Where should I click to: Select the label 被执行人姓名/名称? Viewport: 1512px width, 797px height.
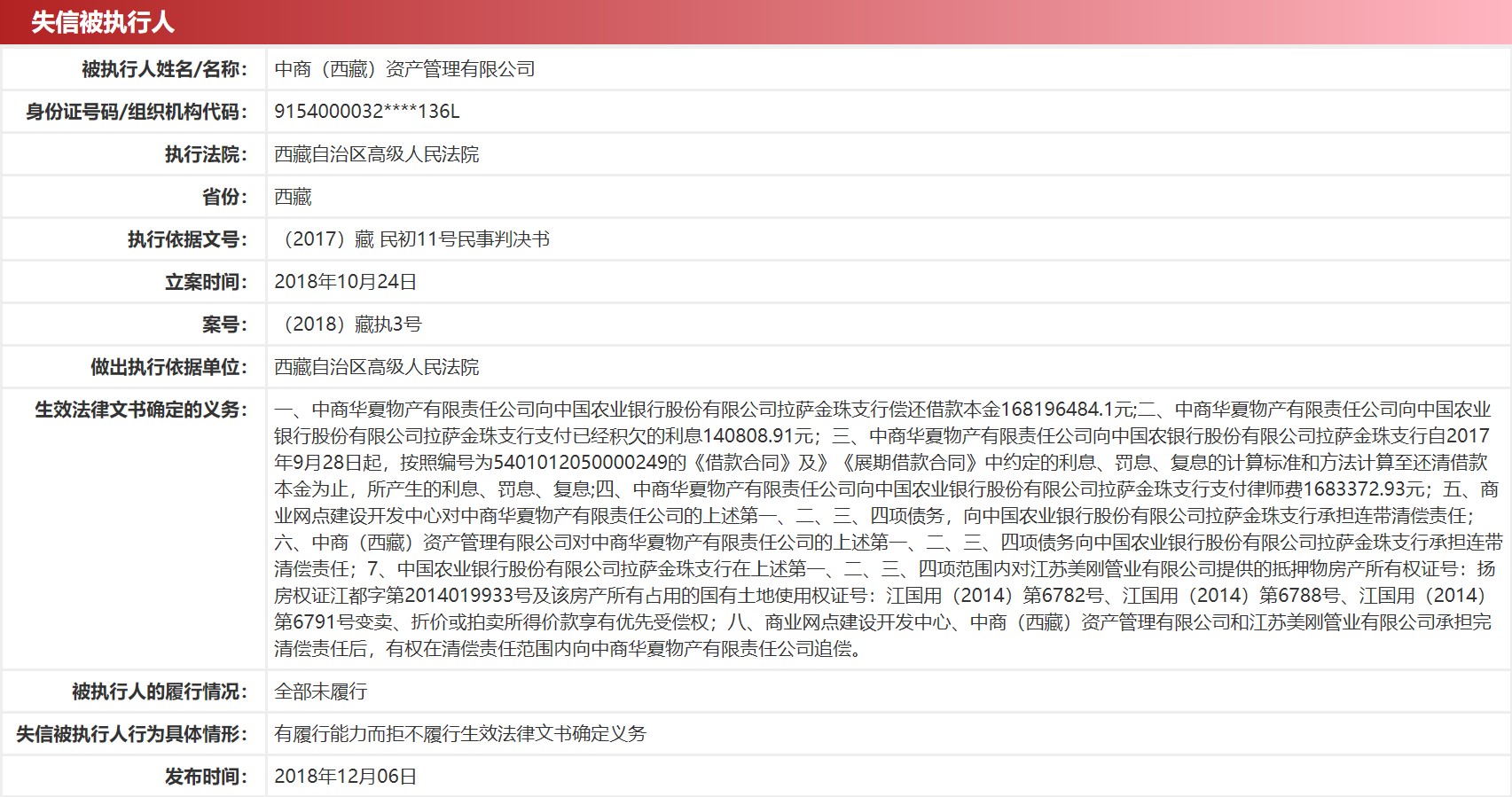pyautogui.click(x=165, y=69)
